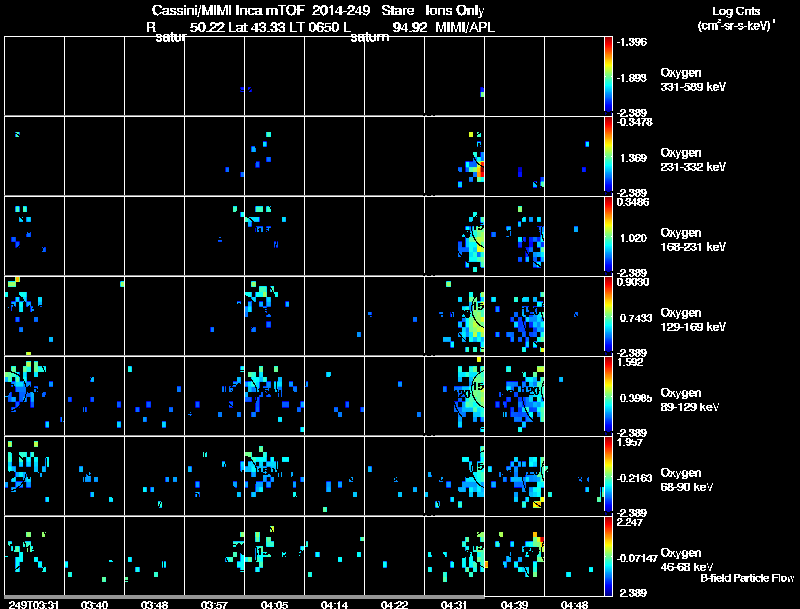
Task: Open the 03:31 image in Oxygen 129-169 keV row
Action: click(34, 316)
